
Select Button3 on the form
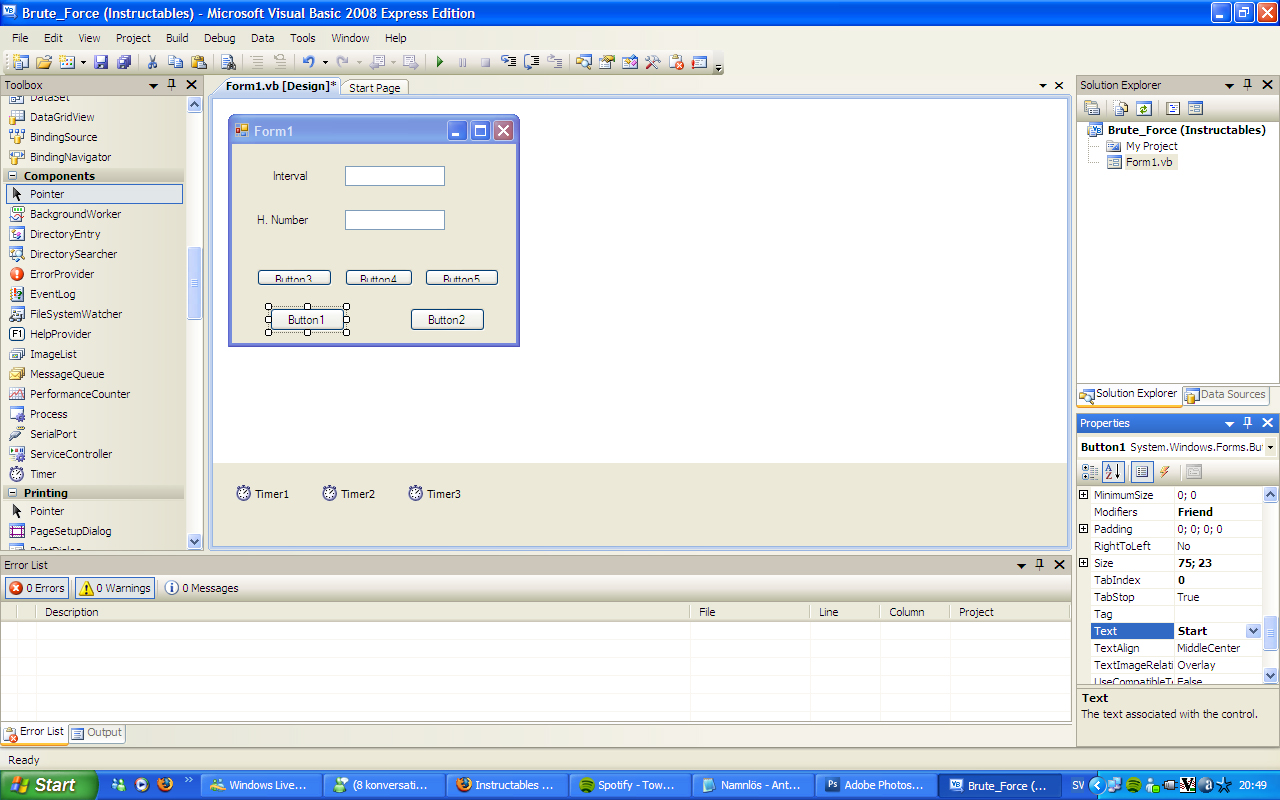point(294,278)
